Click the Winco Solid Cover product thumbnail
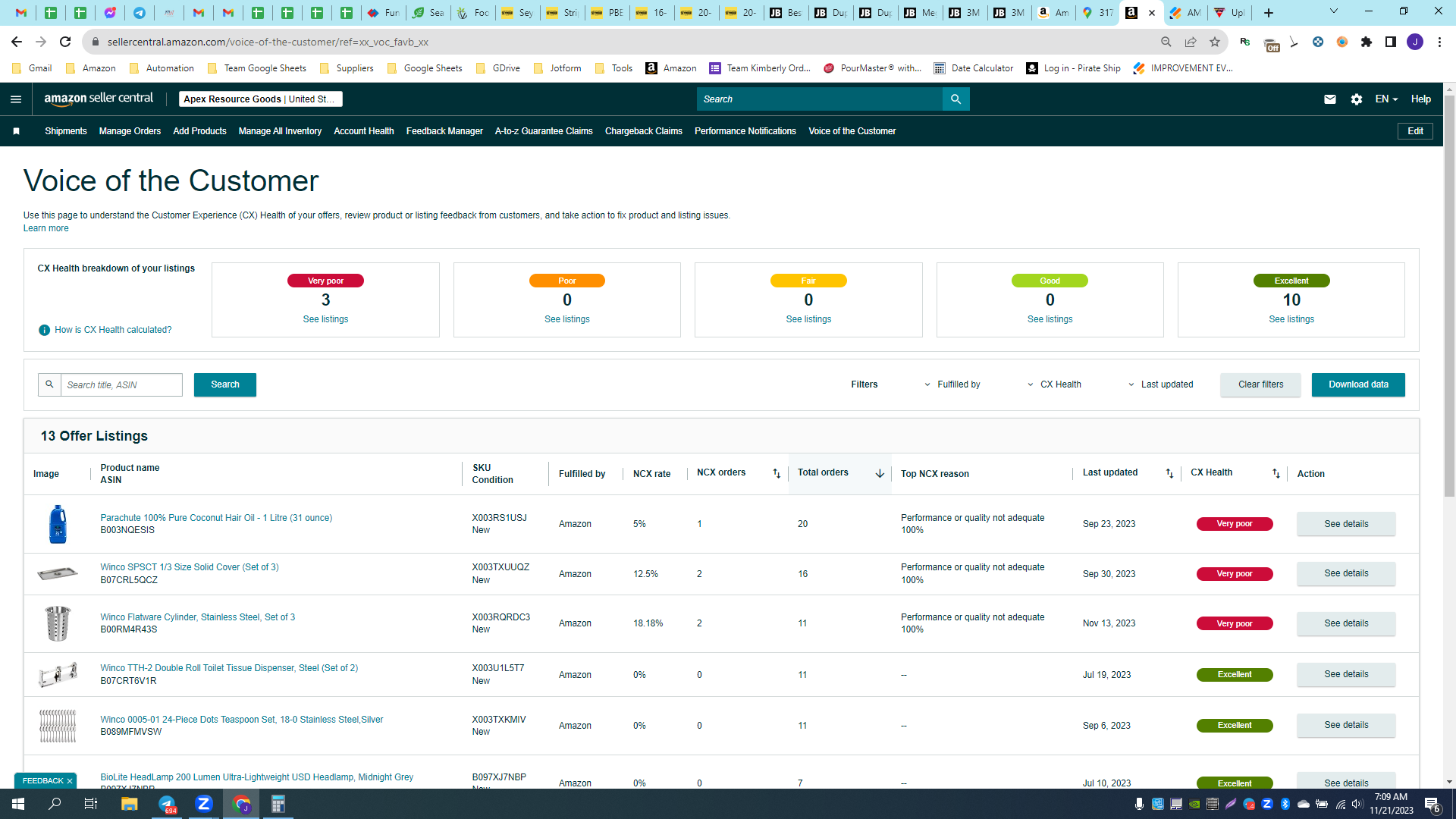This screenshot has height=819, width=1456. click(x=58, y=573)
